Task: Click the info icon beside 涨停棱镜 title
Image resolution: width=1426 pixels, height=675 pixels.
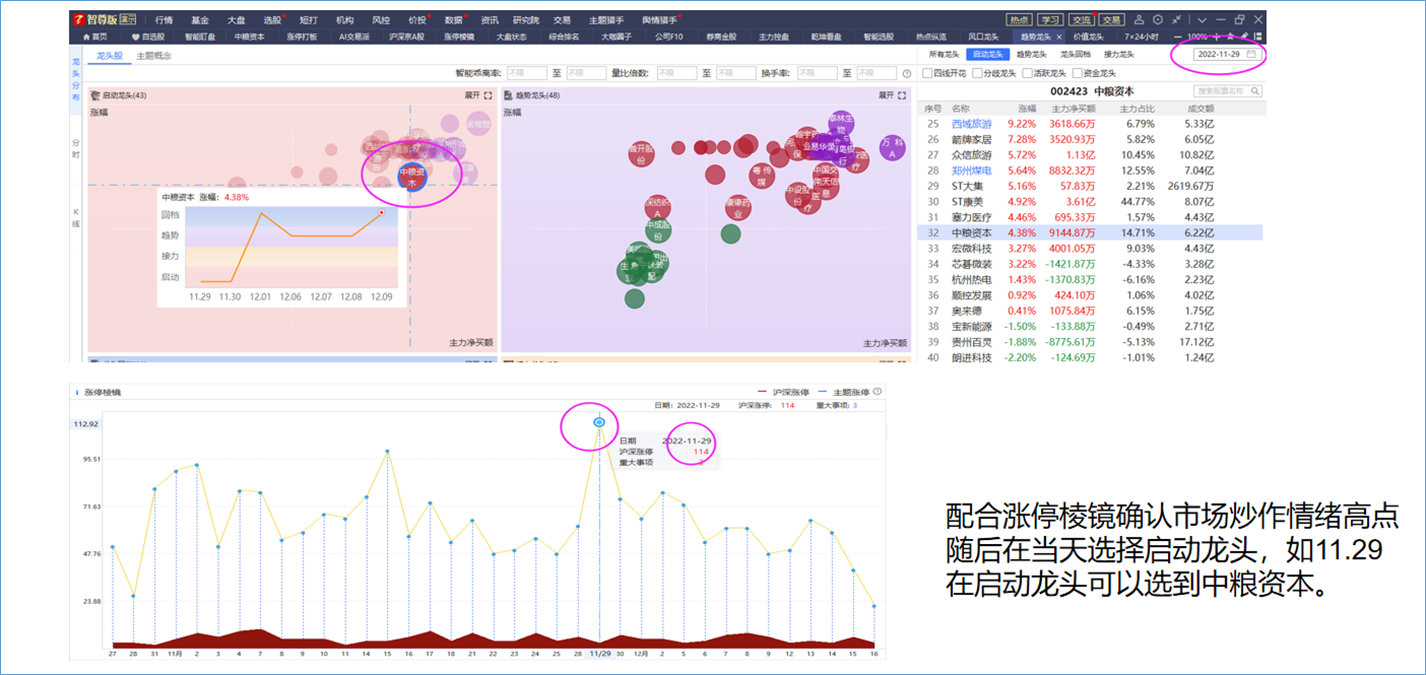Action: [77, 392]
